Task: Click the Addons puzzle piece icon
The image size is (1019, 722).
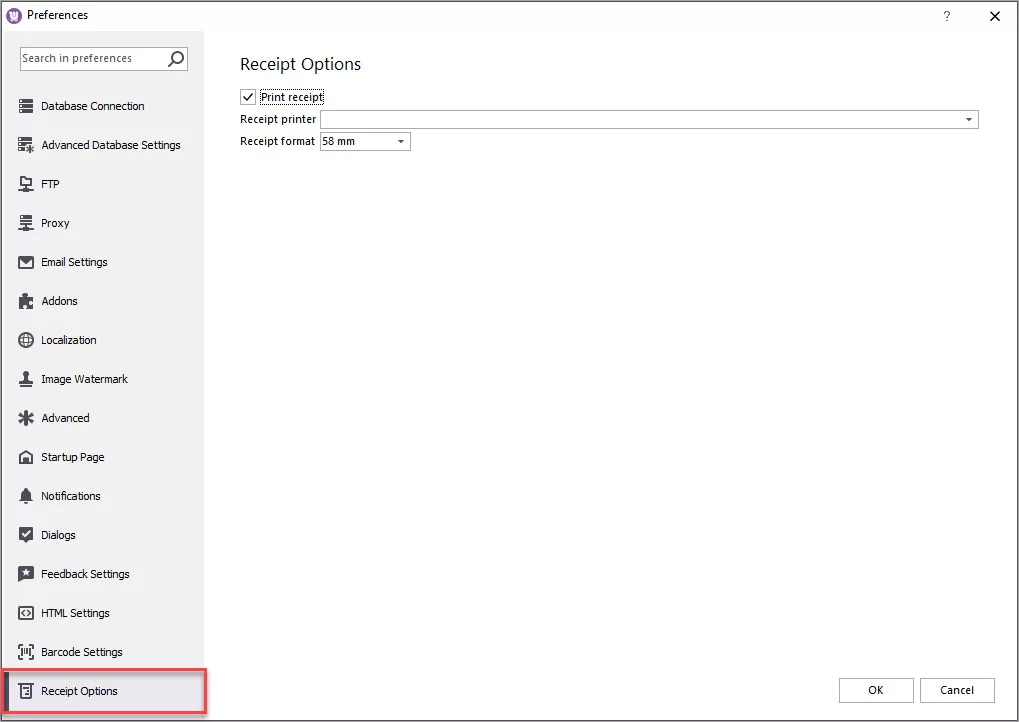Action: pyautogui.click(x=26, y=301)
